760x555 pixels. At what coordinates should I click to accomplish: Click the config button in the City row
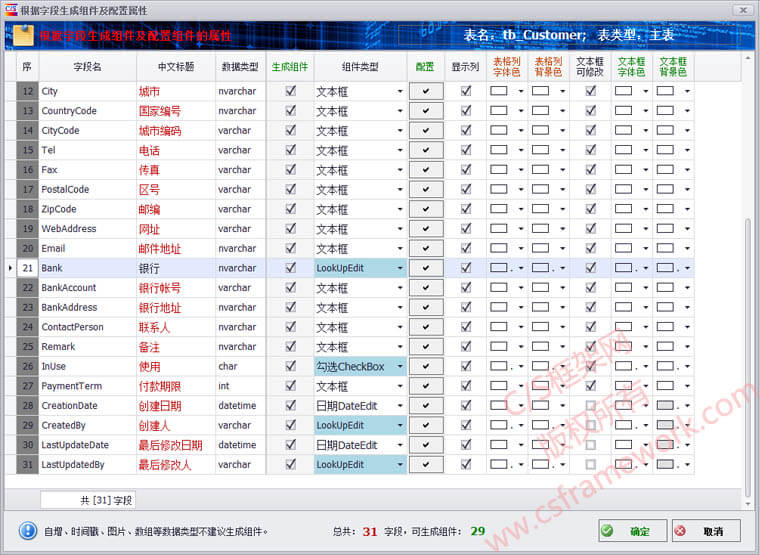426,91
